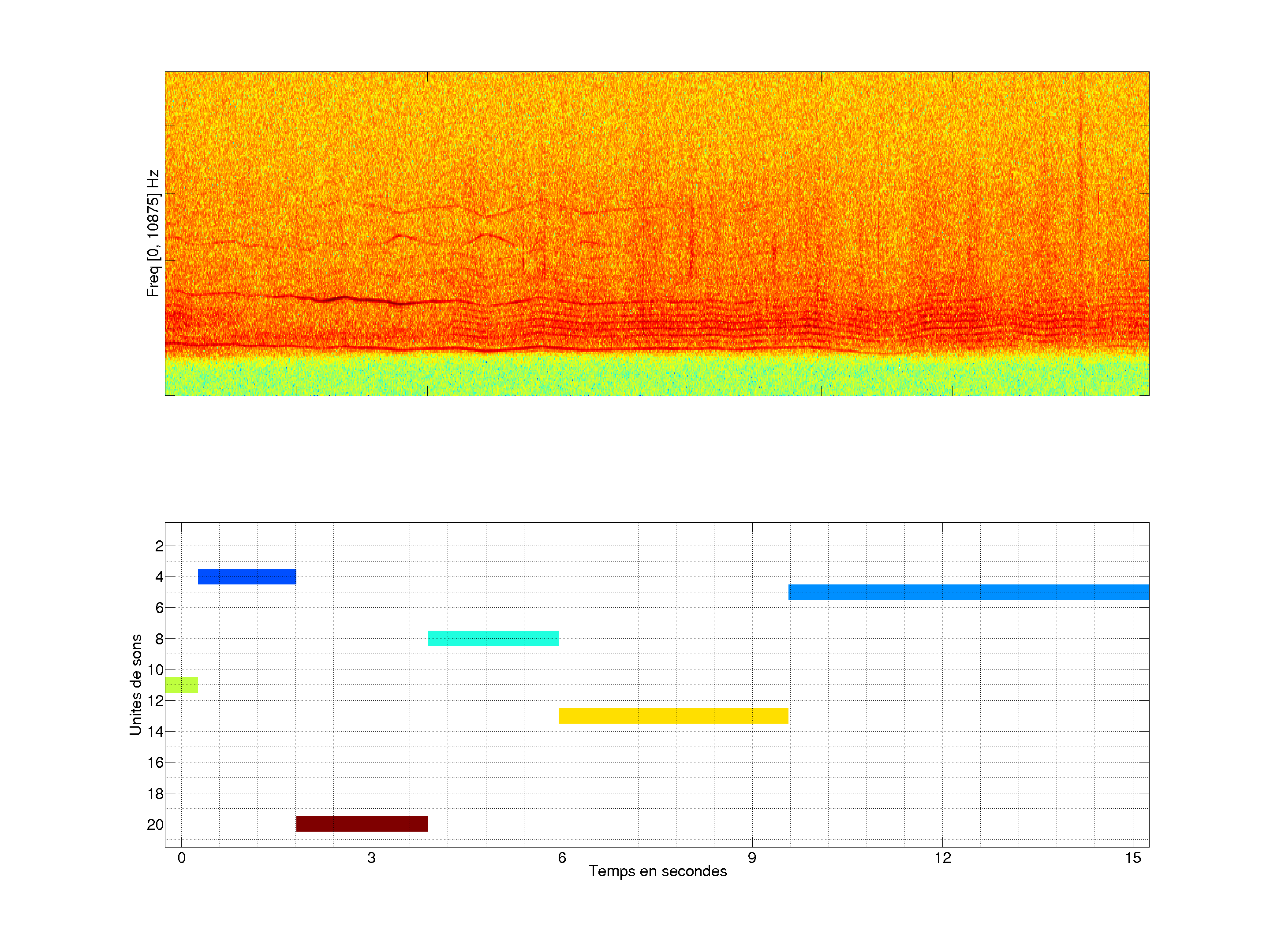Click the dark blue bar at unit 4
The height and width of the screenshot is (952, 1270).
point(247,576)
